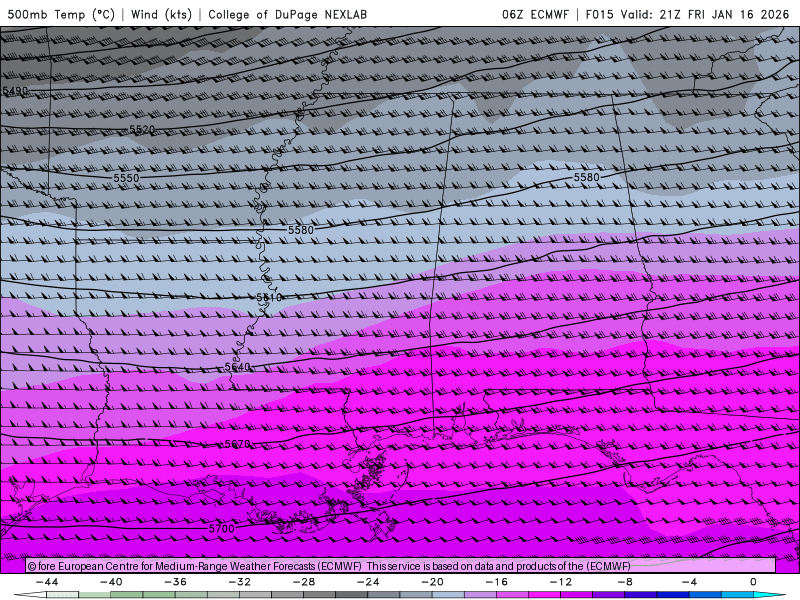Click the 5550 height contour label
The image size is (800, 600).
(126, 178)
